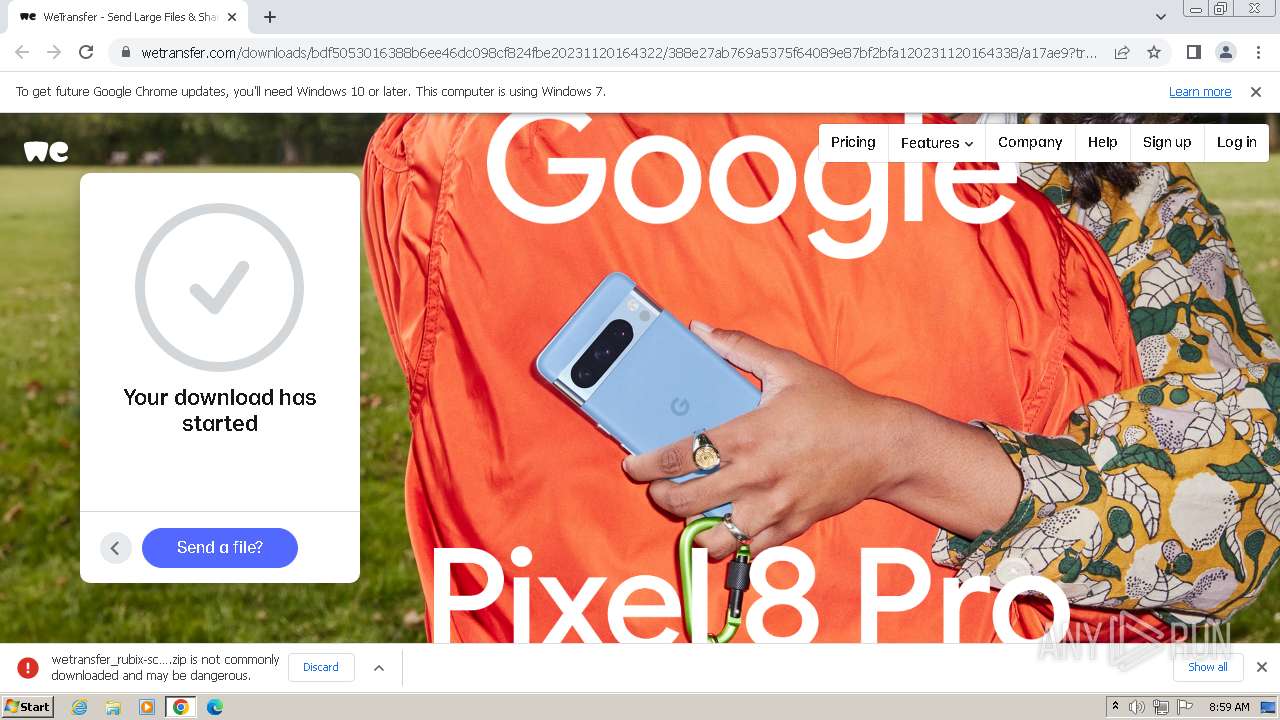
Task: Discard the dangerous zip download
Action: (321, 667)
